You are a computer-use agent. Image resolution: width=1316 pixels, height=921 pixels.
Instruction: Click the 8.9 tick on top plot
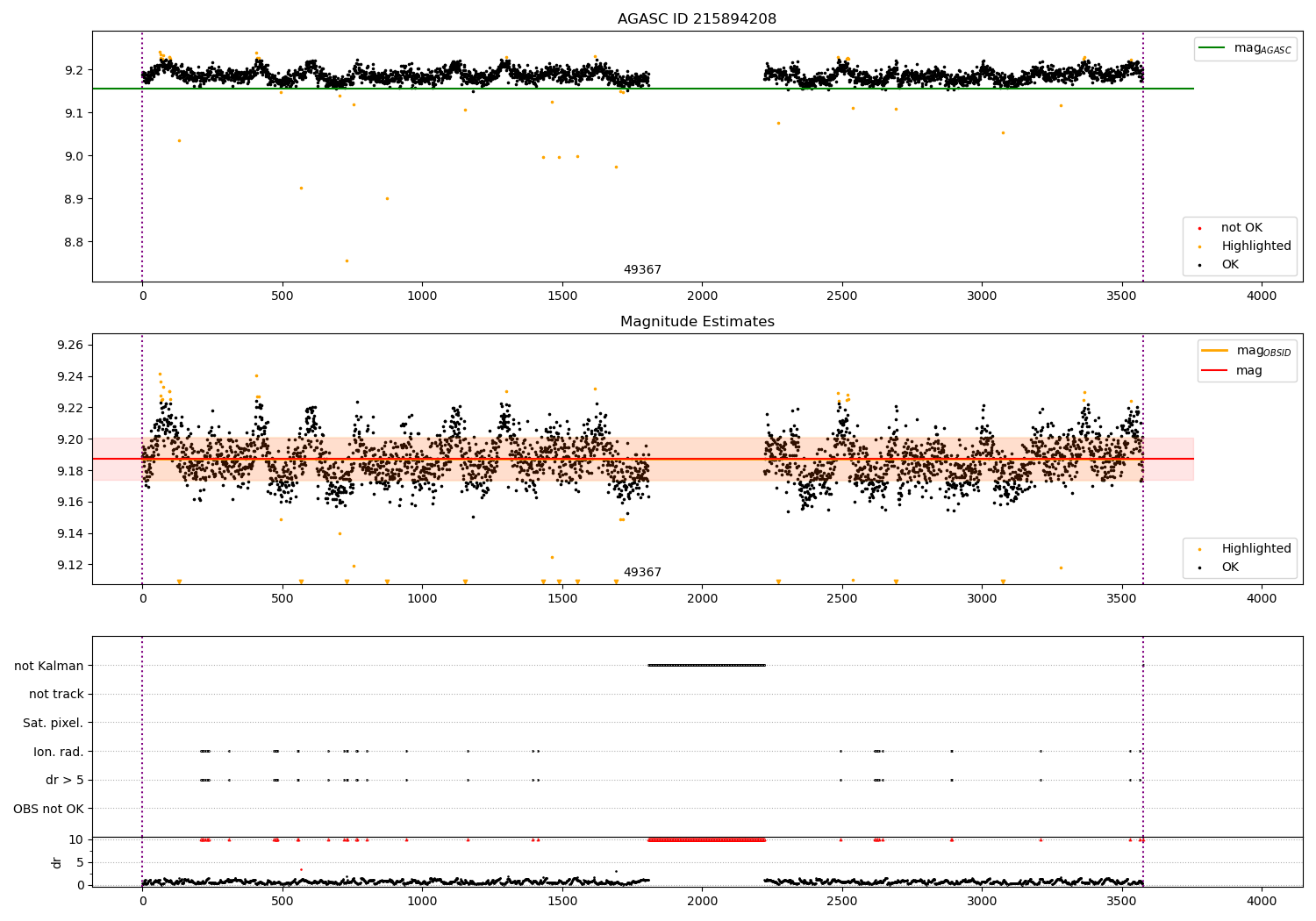(74, 199)
